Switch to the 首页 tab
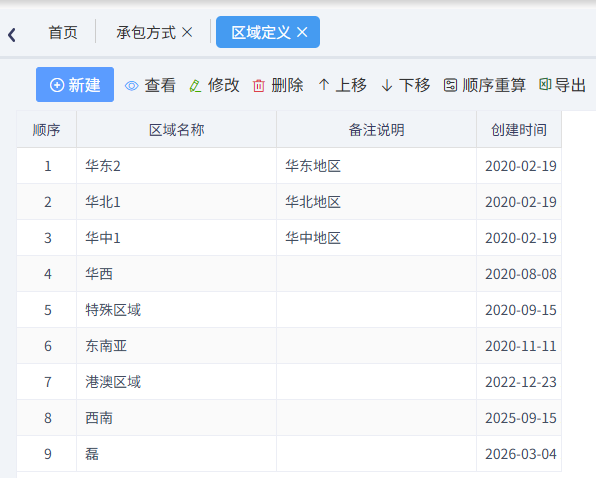The width and height of the screenshot is (596, 478). [x=63, y=32]
